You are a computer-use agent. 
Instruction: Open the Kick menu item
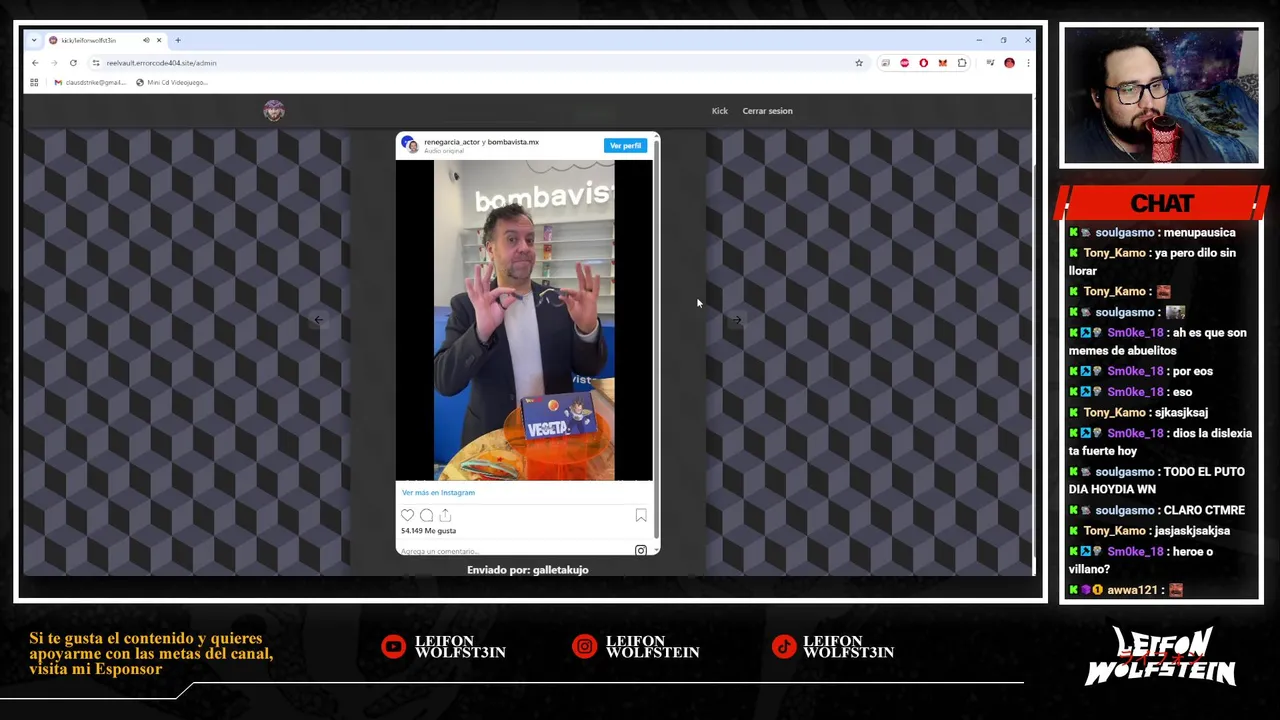click(x=720, y=111)
